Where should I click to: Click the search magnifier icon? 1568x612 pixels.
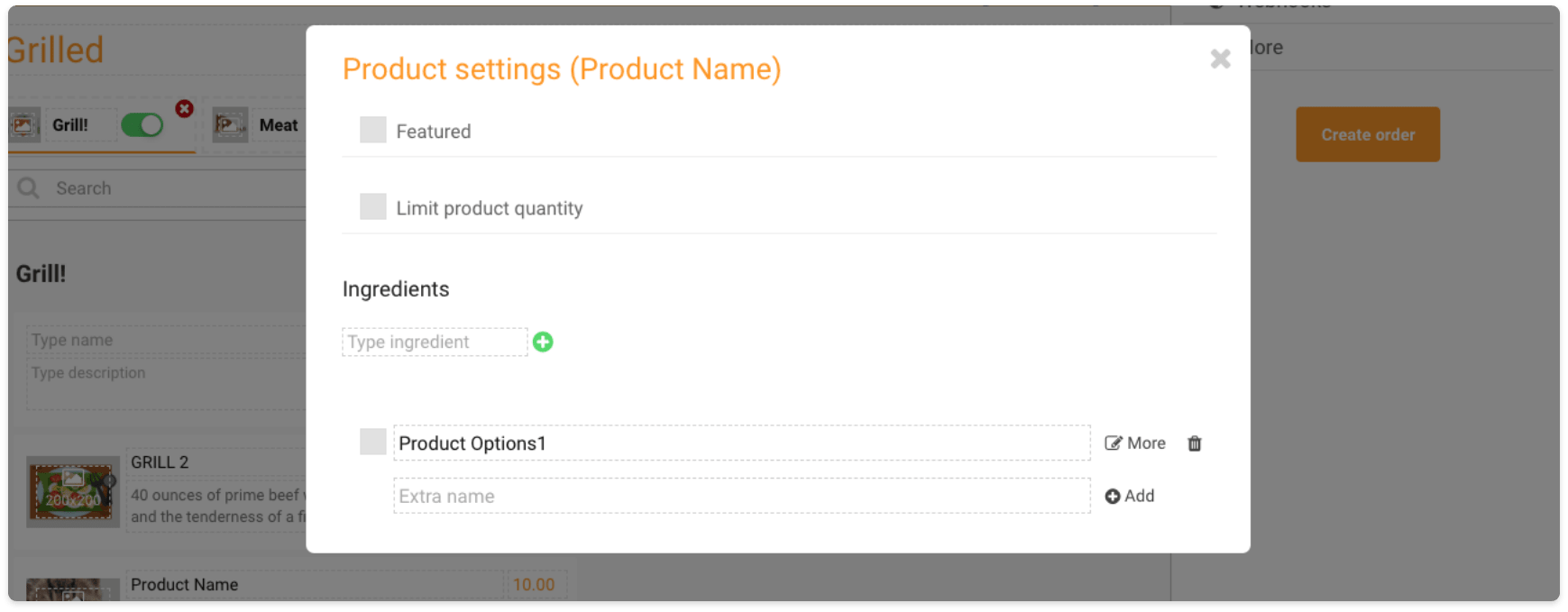point(29,187)
